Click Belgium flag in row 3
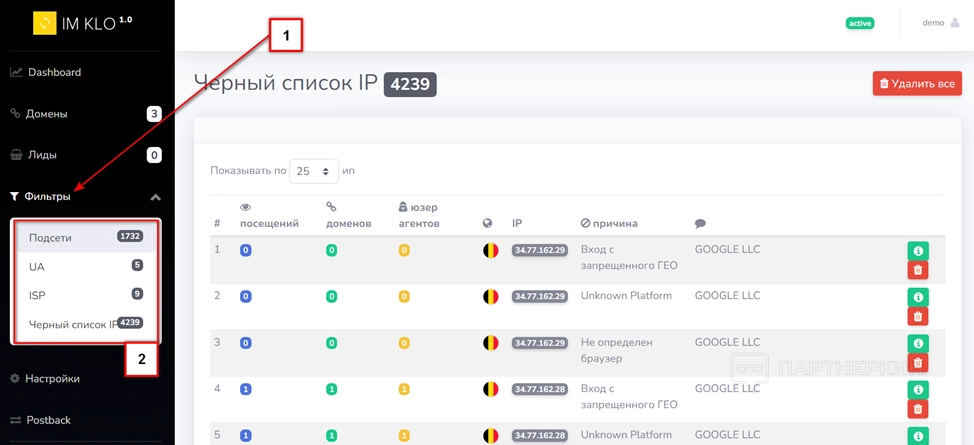Image resolution: width=974 pixels, height=445 pixels. click(490, 343)
